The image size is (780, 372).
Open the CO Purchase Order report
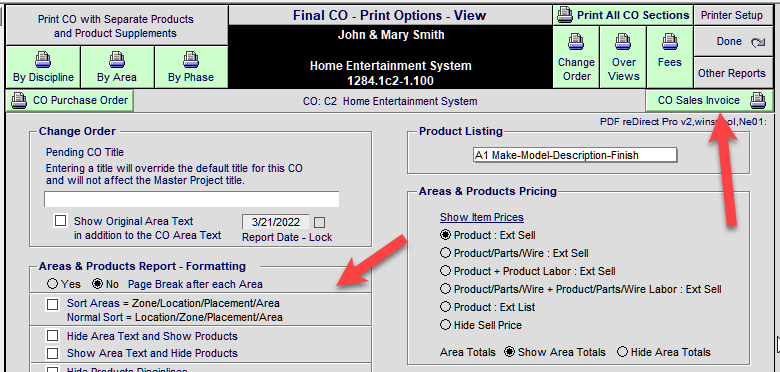[x=70, y=100]
